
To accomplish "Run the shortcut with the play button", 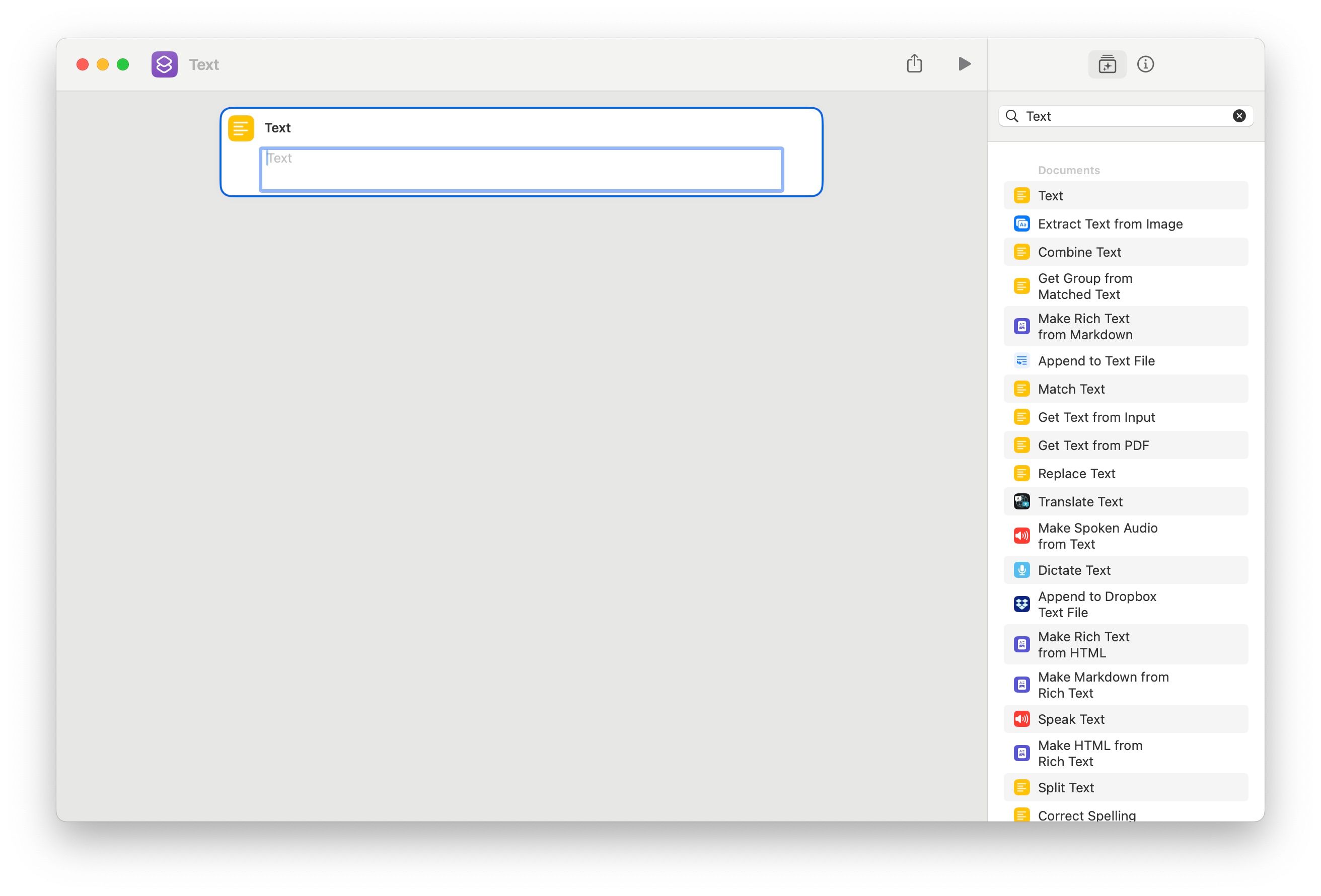I will tap(964, 63).
